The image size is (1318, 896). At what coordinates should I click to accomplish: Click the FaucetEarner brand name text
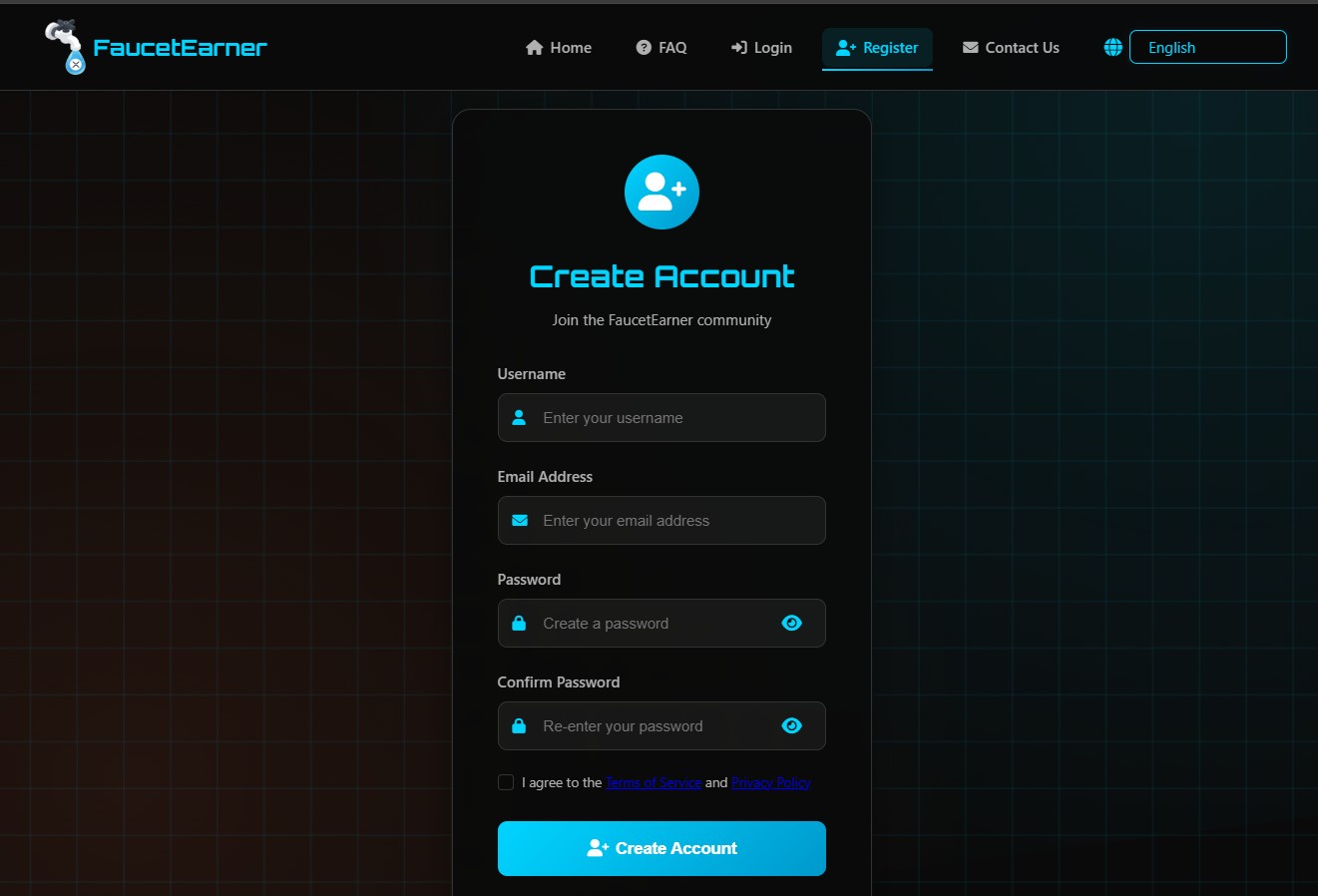click(180, 47)
